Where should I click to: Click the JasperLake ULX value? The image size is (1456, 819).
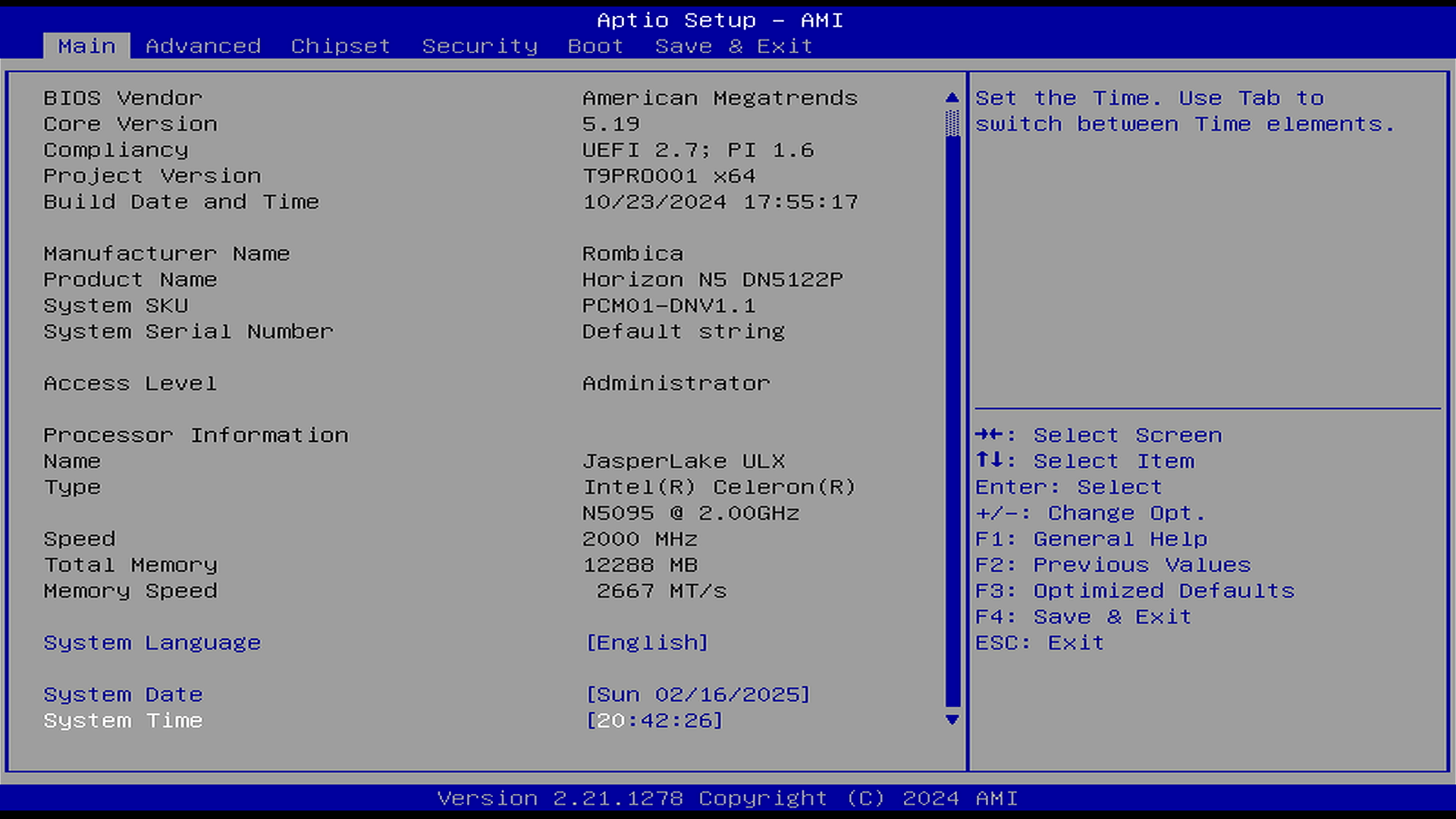coord(683,461)
